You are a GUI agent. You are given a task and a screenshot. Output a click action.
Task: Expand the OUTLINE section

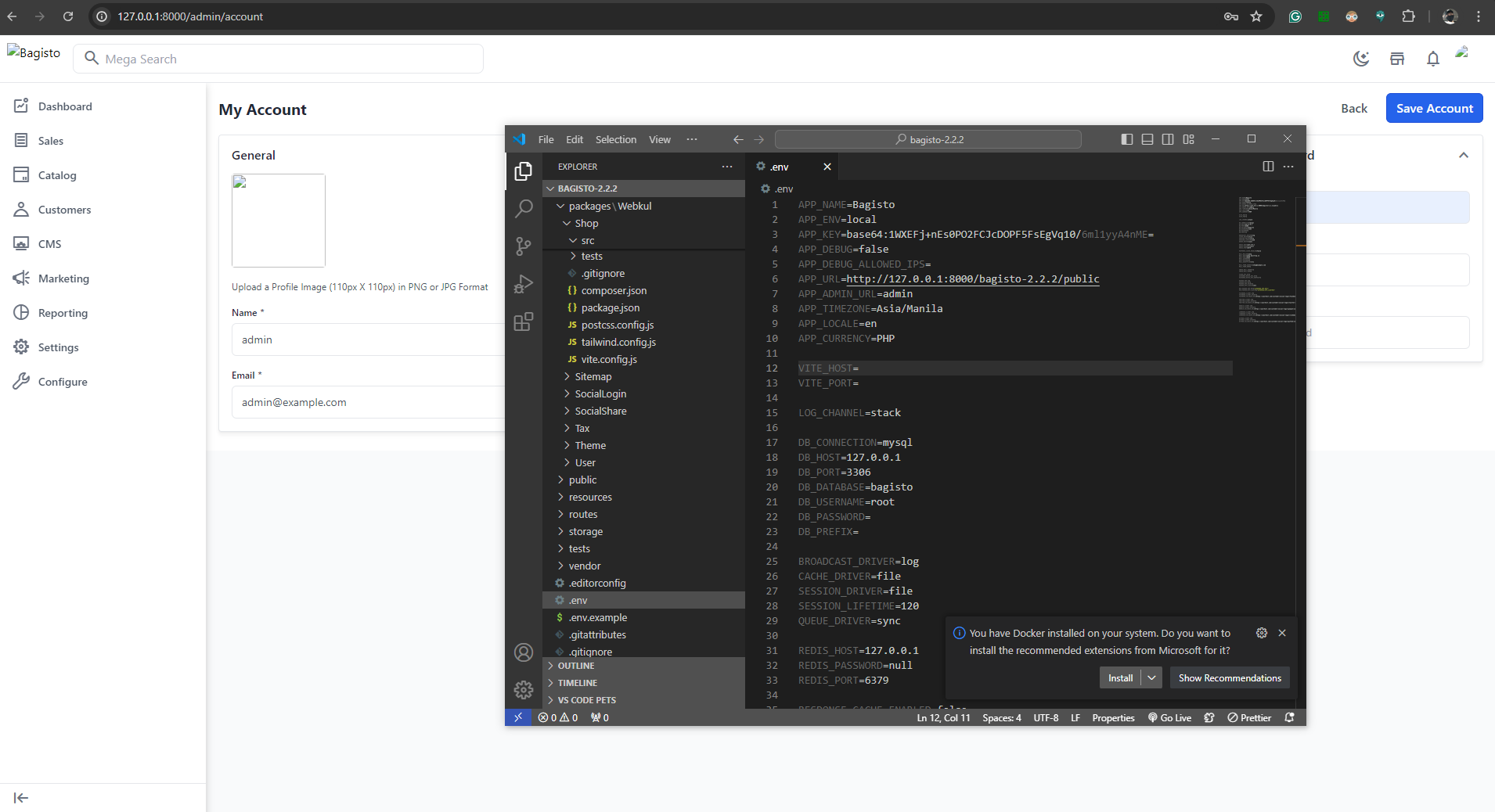[x=643, y=666]
